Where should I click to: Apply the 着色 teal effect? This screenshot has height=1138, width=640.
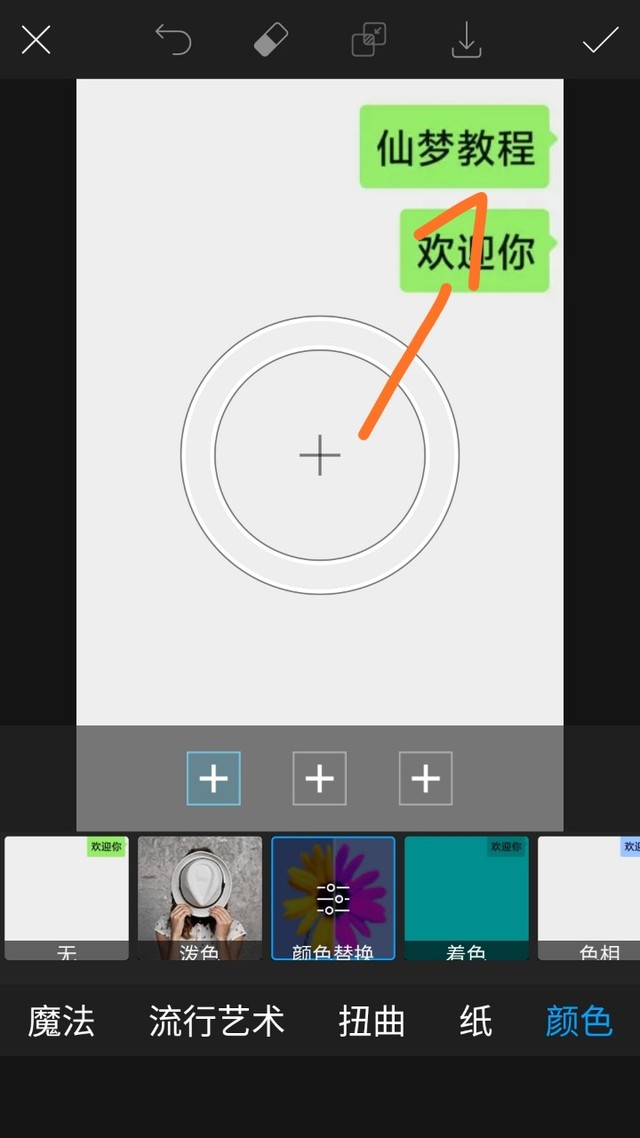coord(467,898)
